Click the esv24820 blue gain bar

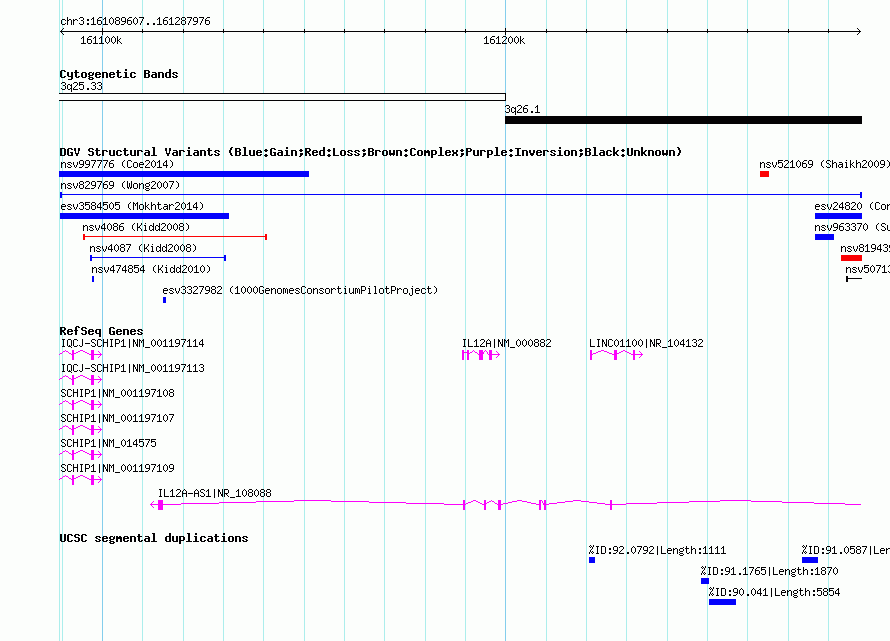838,216
